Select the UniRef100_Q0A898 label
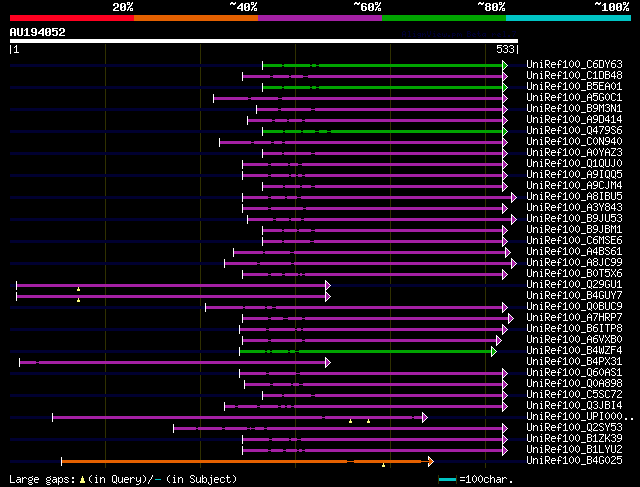The width and height of the screenshot is (640, 487). 574,384
